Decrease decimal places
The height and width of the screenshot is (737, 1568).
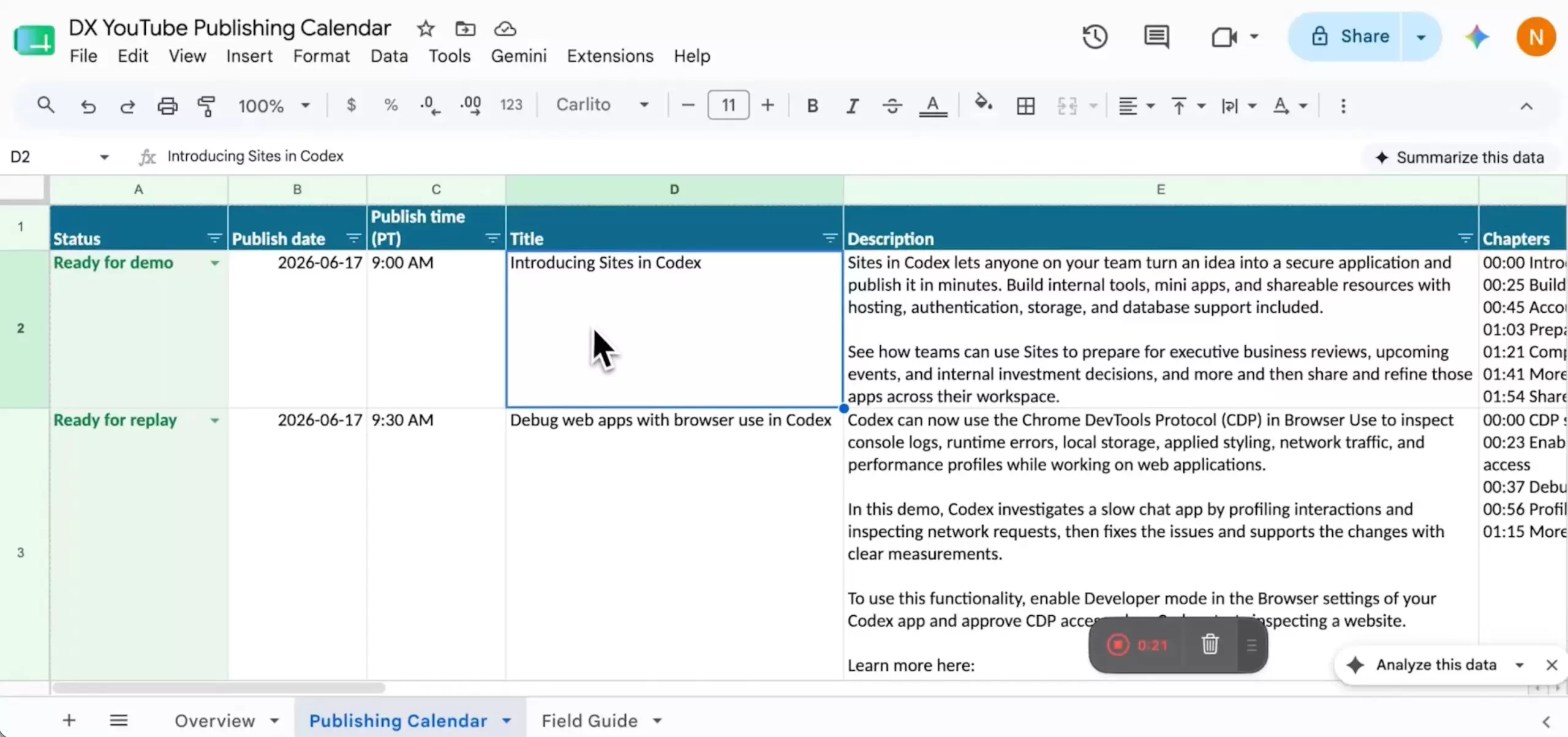point(430,105)
